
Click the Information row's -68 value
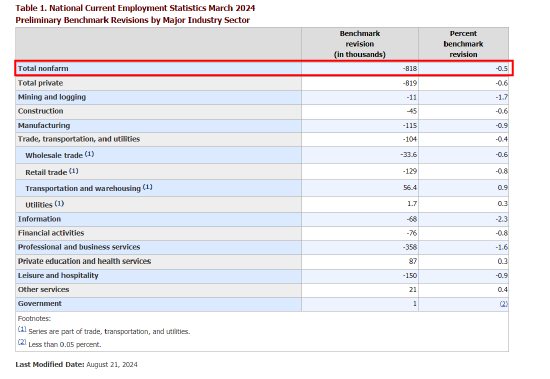[x=411, y=219]
